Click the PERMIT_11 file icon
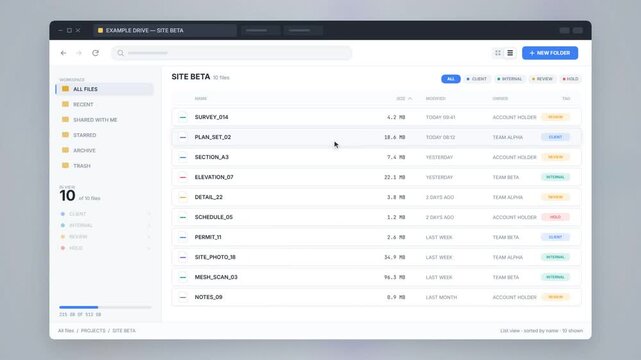641x360 pixels. coord(183,237)
